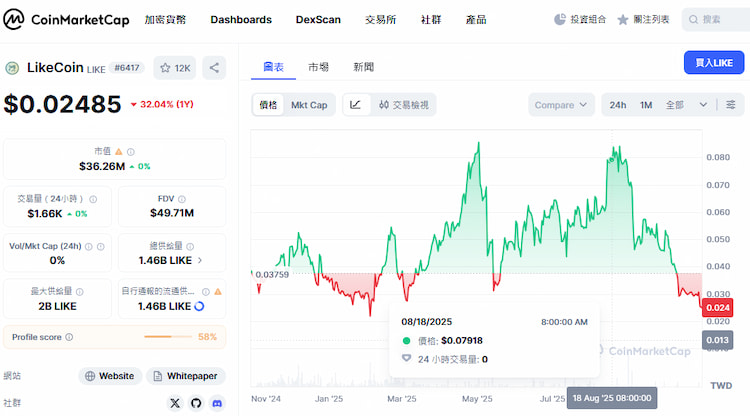Image resolution: width=750 pixels, height=416 pixels.
Task: Open the community menu
Action: click(x=431, y=20)
